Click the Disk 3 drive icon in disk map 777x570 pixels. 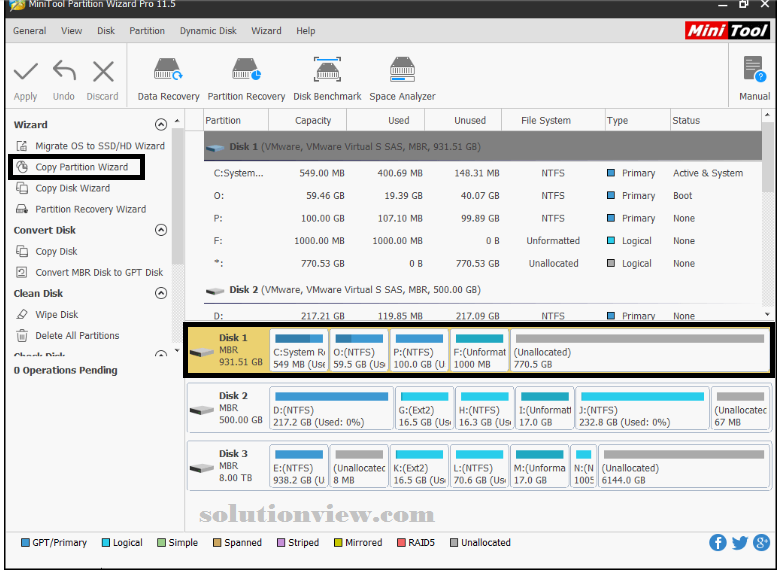pyautogui.click(x=202, y=468)
